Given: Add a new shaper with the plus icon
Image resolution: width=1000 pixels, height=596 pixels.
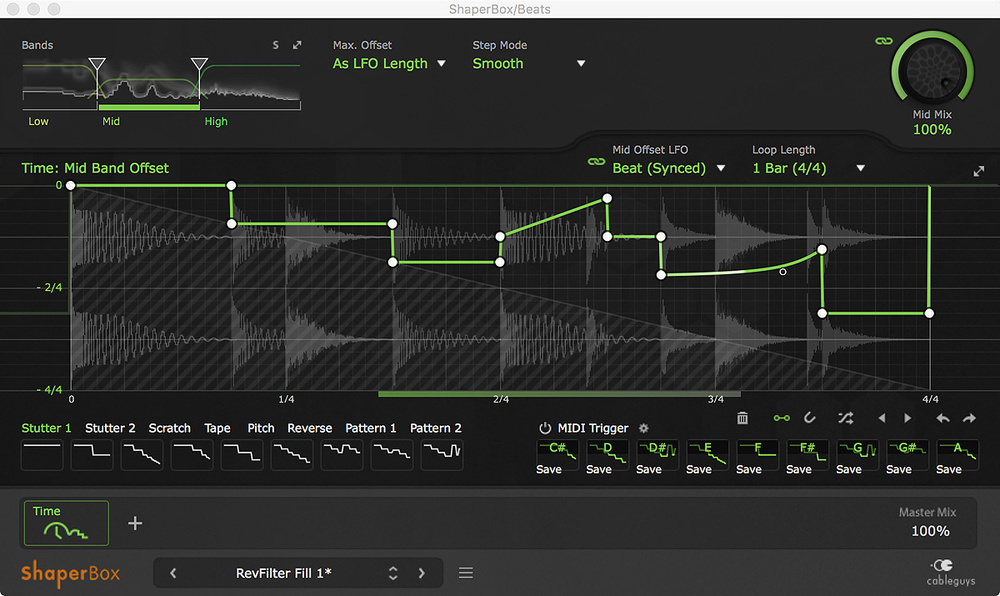Looking at the screenshot, I should [x=135, y=523].
